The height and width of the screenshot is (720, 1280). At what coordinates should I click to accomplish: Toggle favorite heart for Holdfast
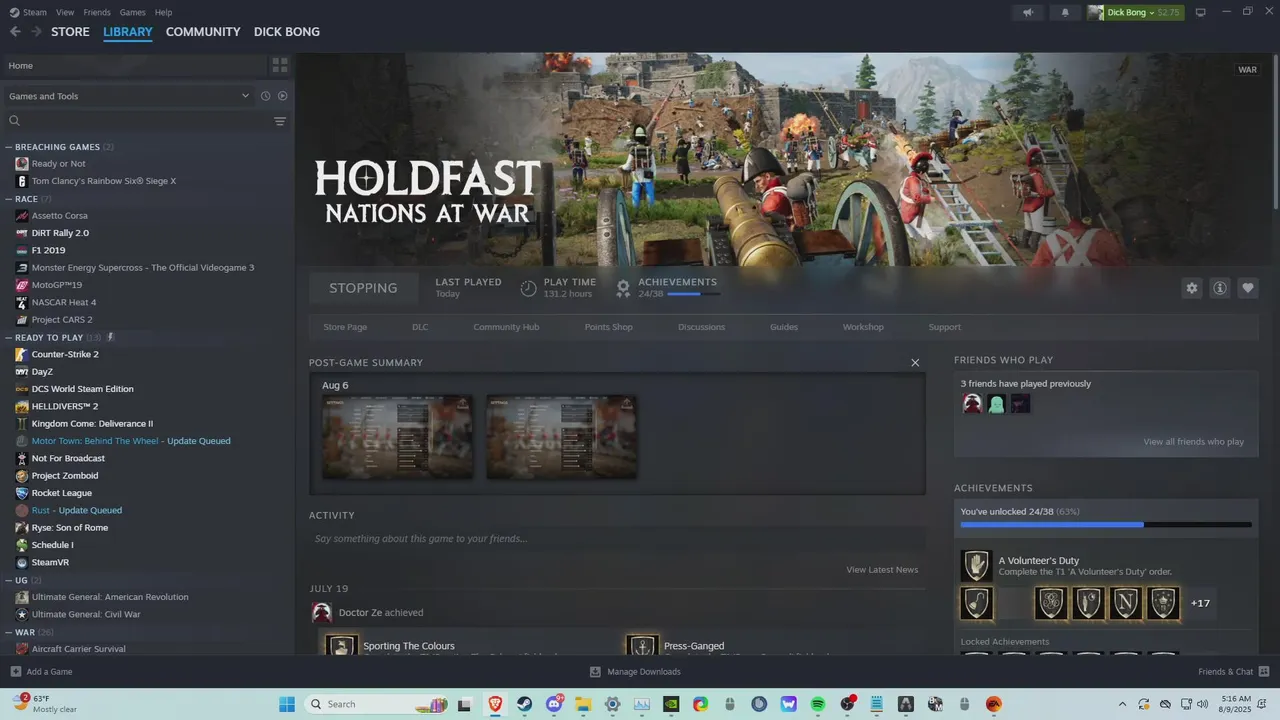(x=1248, y=288)
